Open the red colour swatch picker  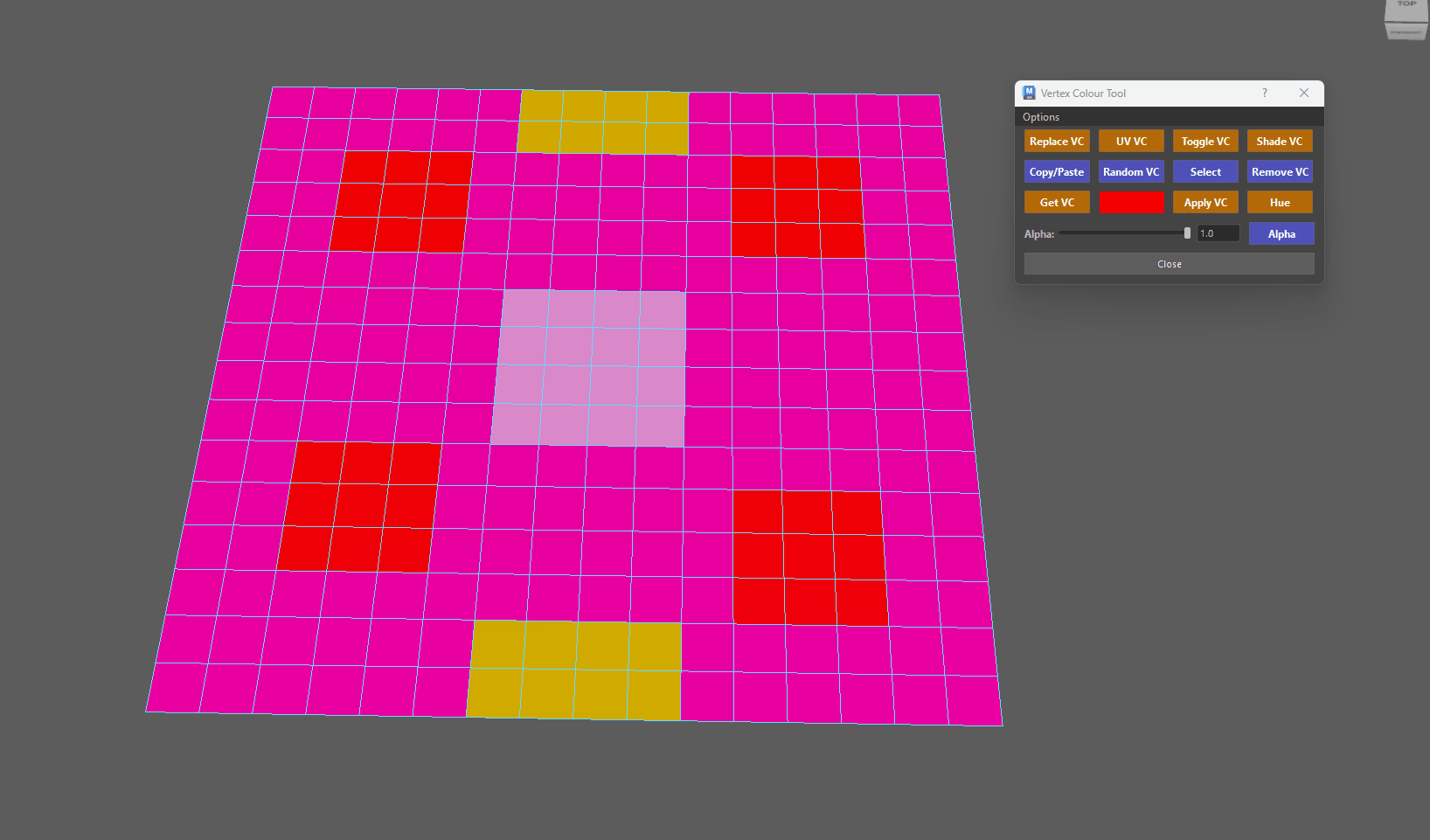tap(1131, 203)
